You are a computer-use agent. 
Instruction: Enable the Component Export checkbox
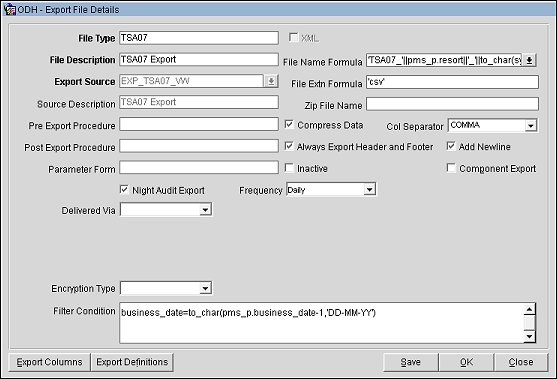tap(451, 168)
